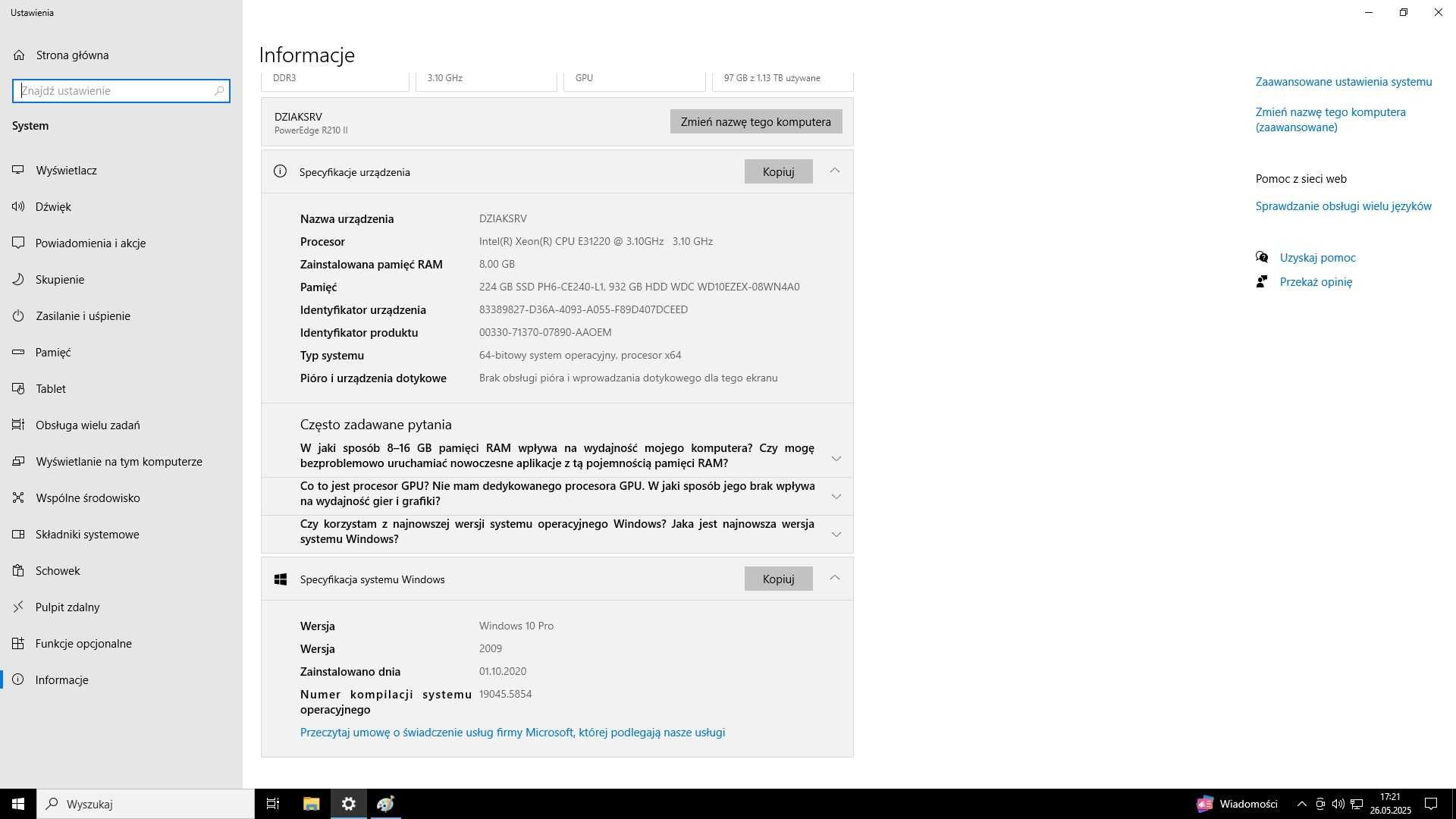The height and width of the screenshot is (819, 1456).
Task: Open Task View on taskbar
Action: (273, 804)
